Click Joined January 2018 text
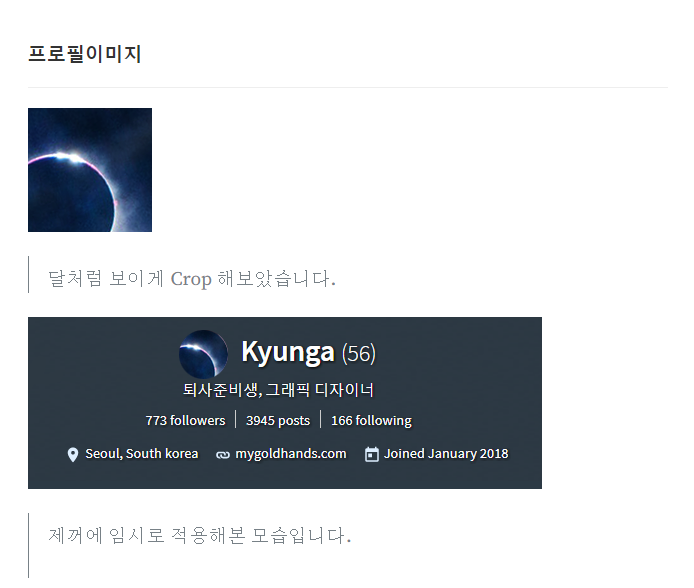The image size is (694, 588). click(x=446, y=454)
